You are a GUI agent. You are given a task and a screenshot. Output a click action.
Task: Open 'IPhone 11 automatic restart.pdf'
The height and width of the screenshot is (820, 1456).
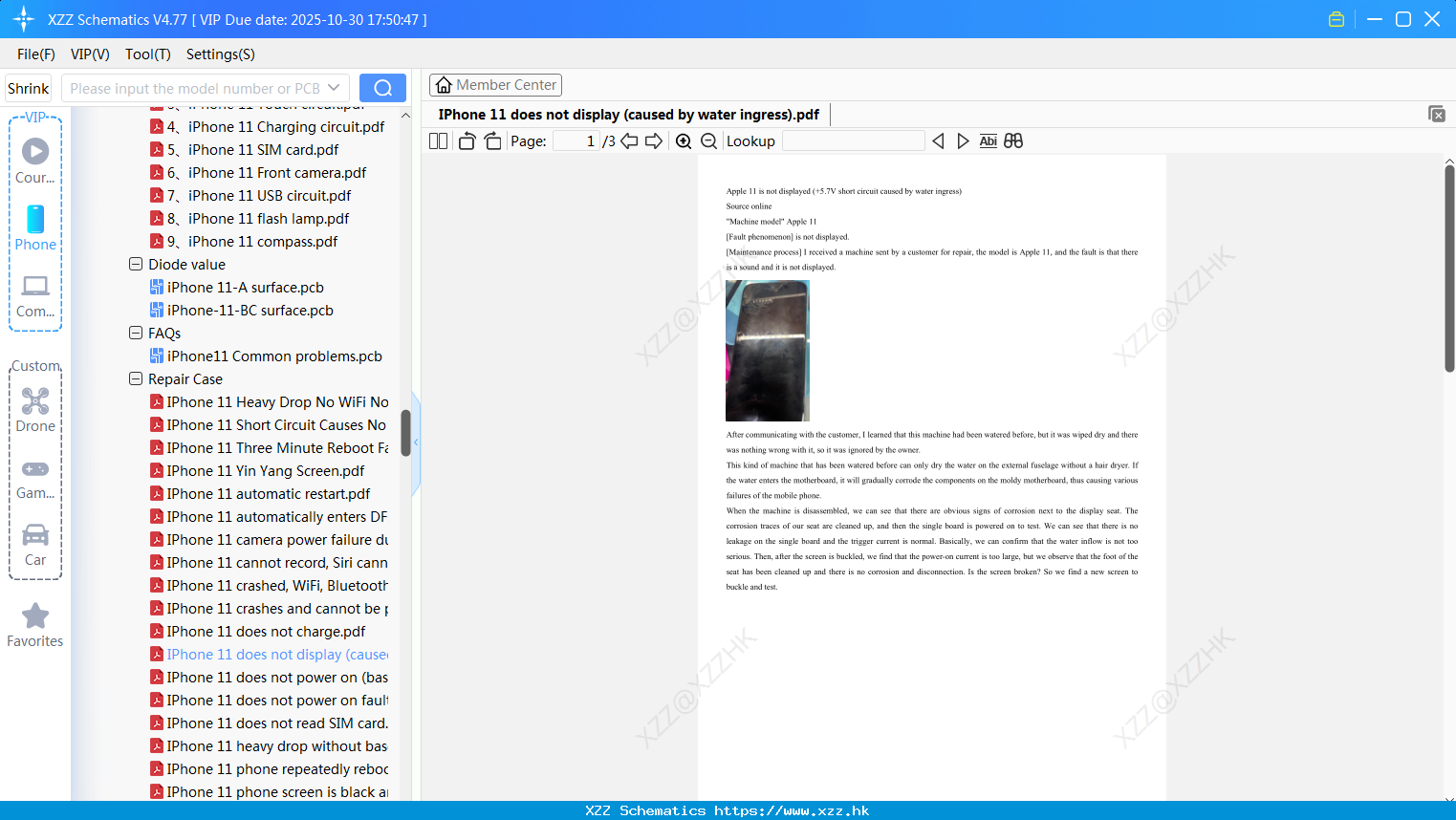[x=261, y=493]
